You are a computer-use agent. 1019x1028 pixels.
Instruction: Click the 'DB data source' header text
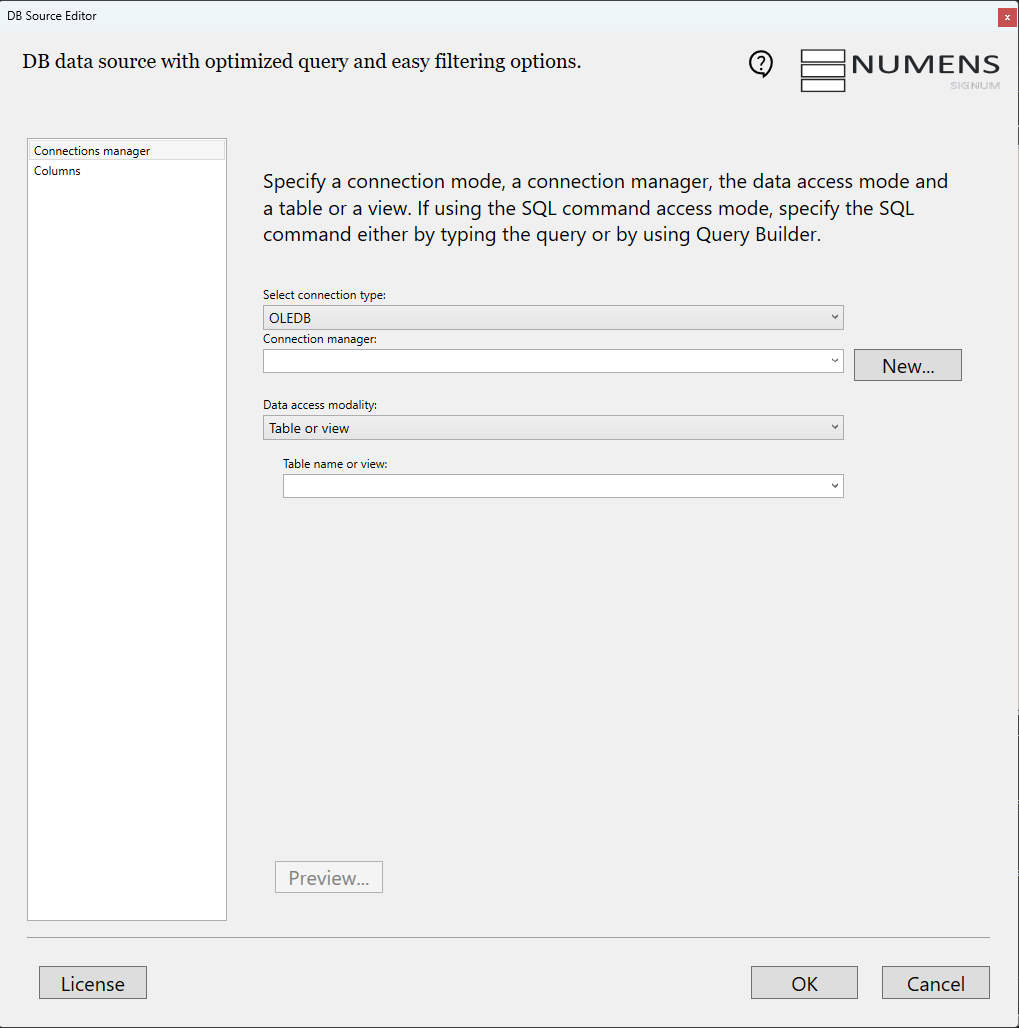pos(301,62)
